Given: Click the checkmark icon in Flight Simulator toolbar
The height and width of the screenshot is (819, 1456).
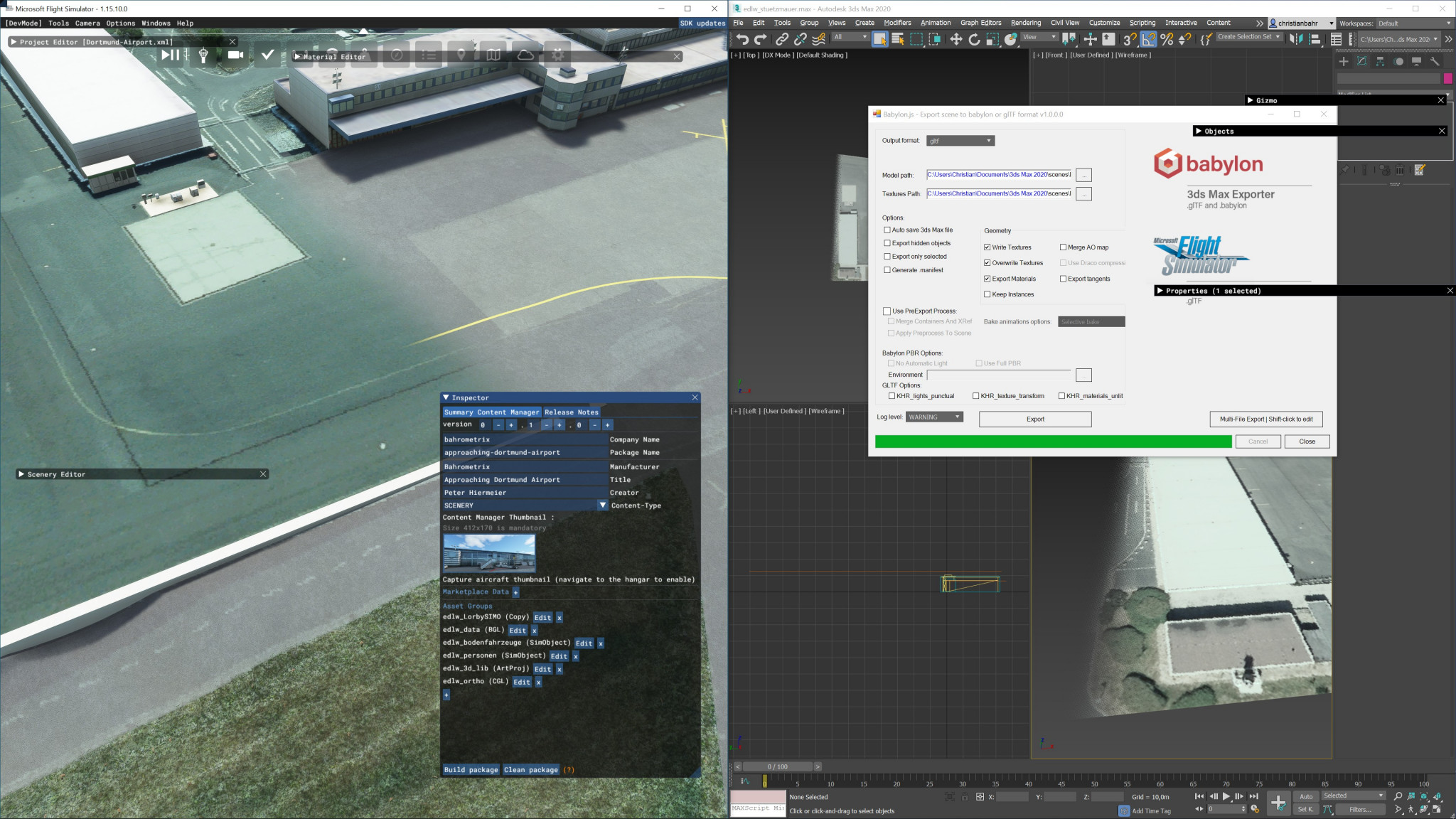Looking at the screenshot, I should (268, 55).
